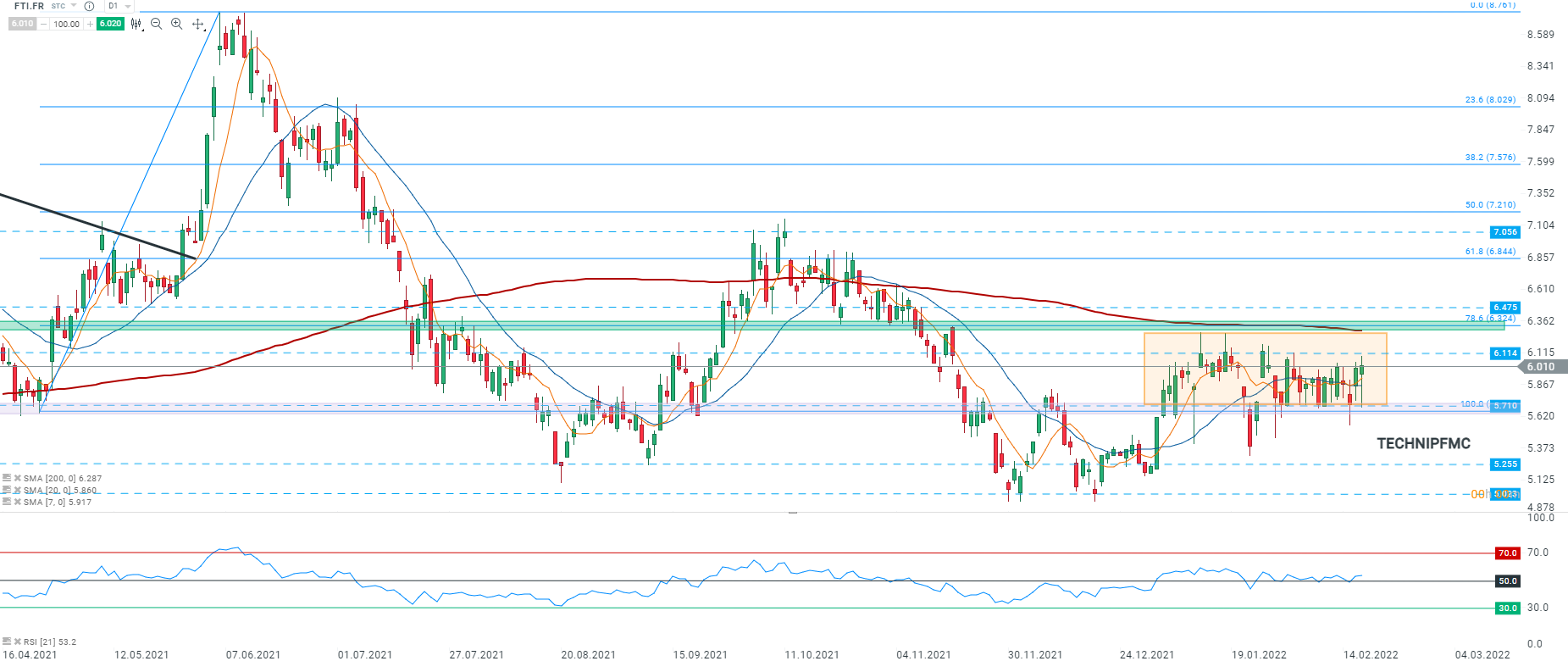This screenshot has width=1568, height=661.
Task: Click the 7.056 price level label
Action: click(x=1504, y=232)
